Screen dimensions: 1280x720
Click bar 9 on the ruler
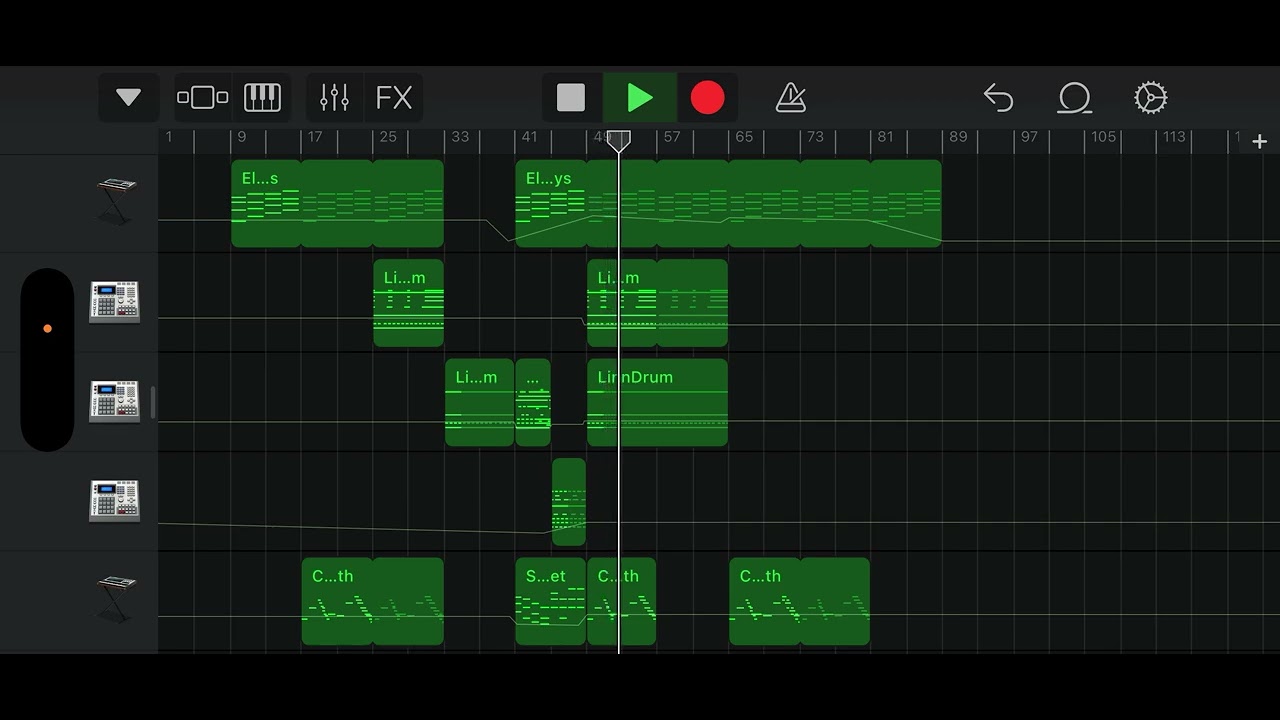coord(240,137)
